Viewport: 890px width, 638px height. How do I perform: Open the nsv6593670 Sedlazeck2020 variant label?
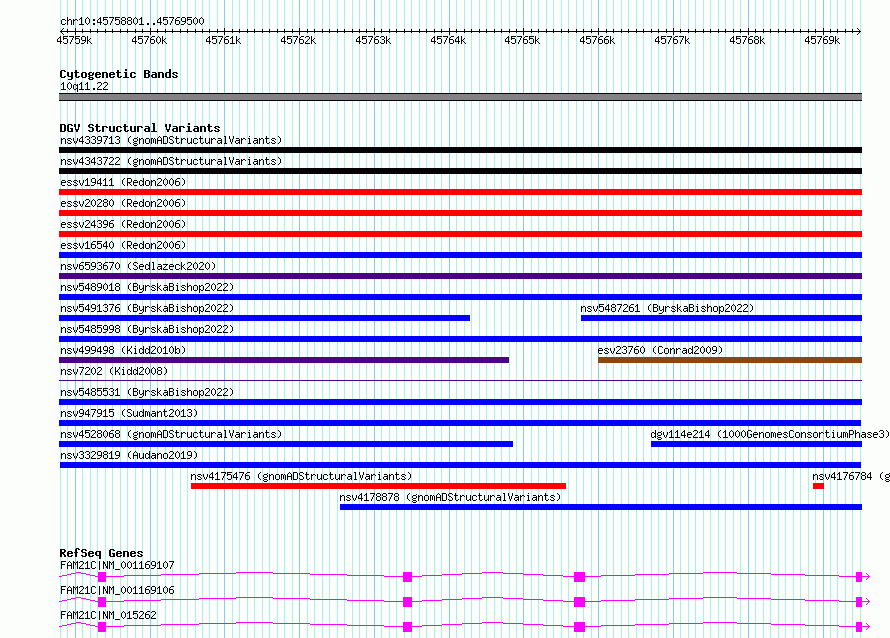click(x=138, y=266)
